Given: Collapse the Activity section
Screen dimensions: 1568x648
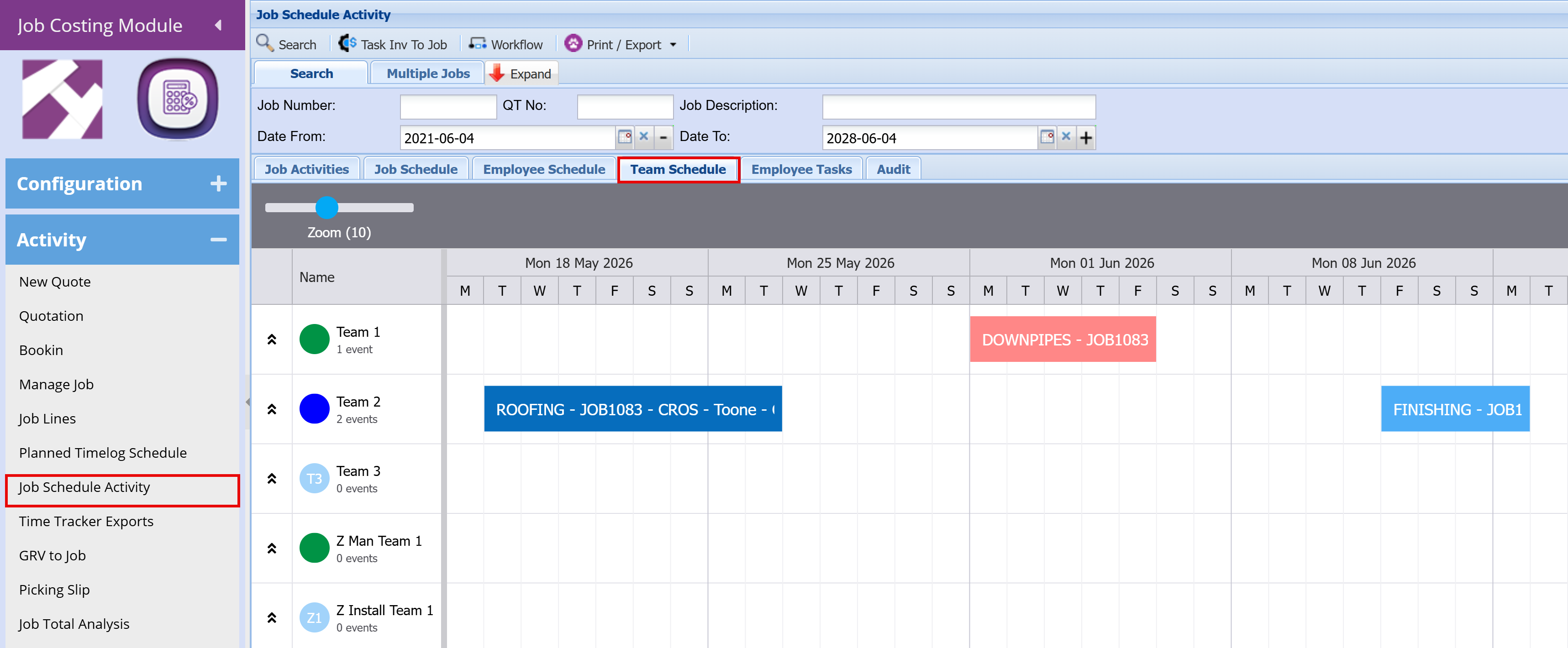Looking at the screenshot, I should point(219,240).
